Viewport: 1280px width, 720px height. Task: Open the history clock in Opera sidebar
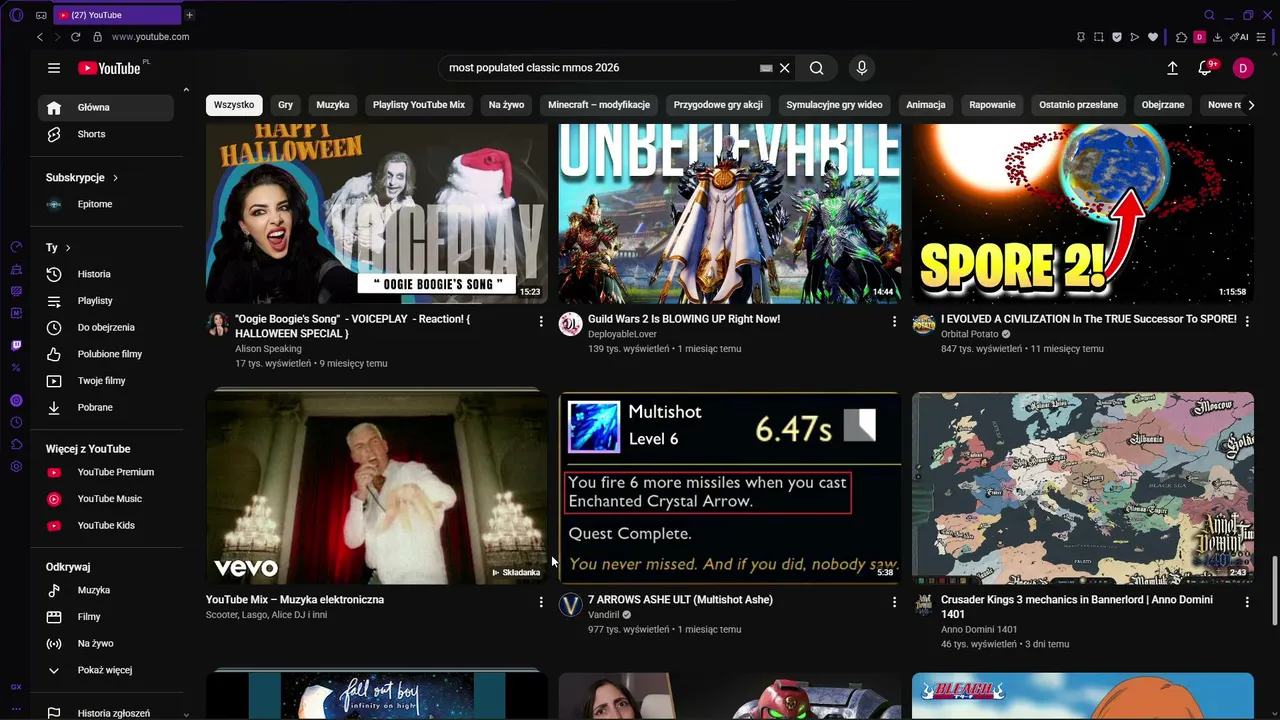(x=16, y=423)
